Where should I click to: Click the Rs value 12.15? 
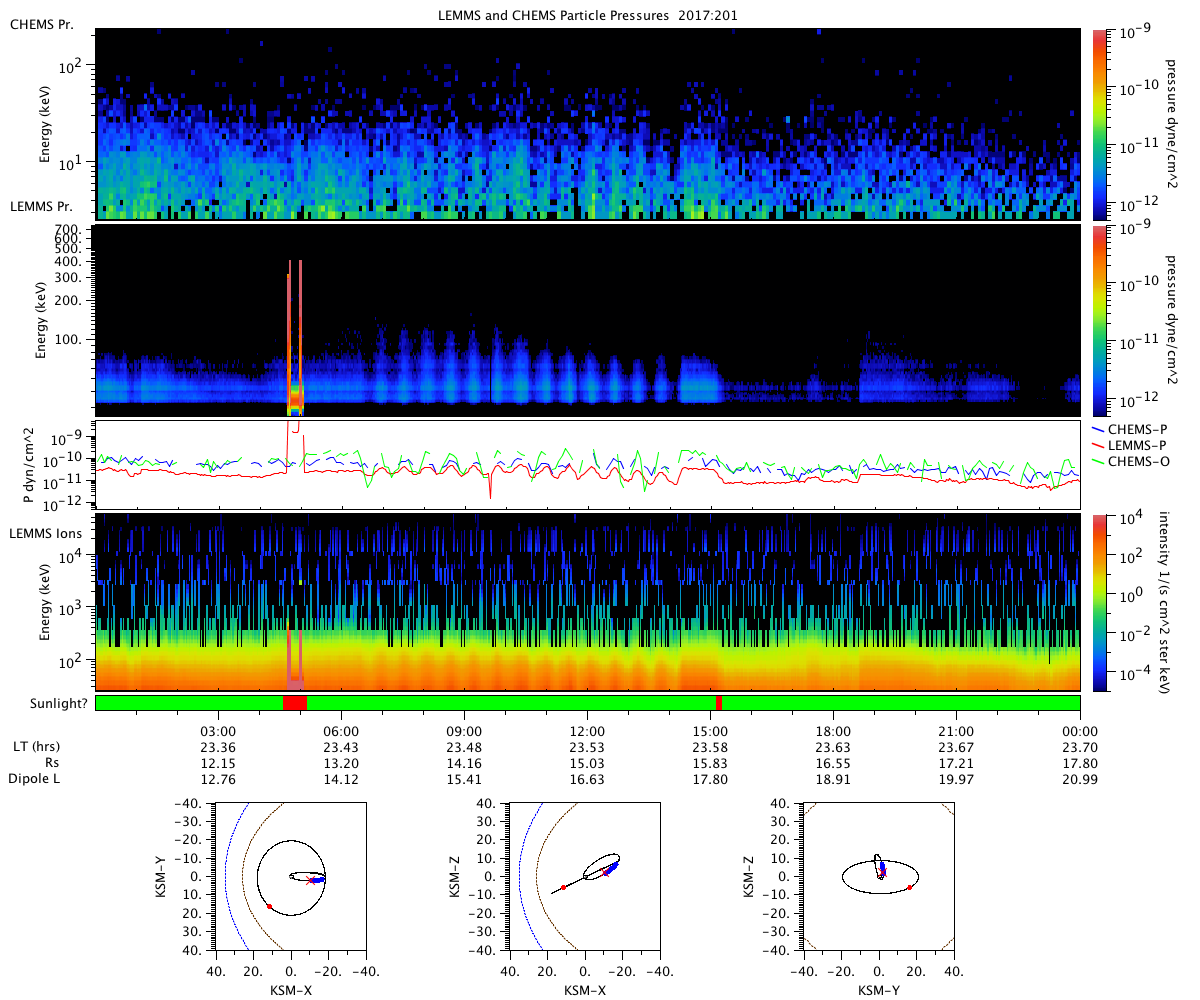point(218,763)
